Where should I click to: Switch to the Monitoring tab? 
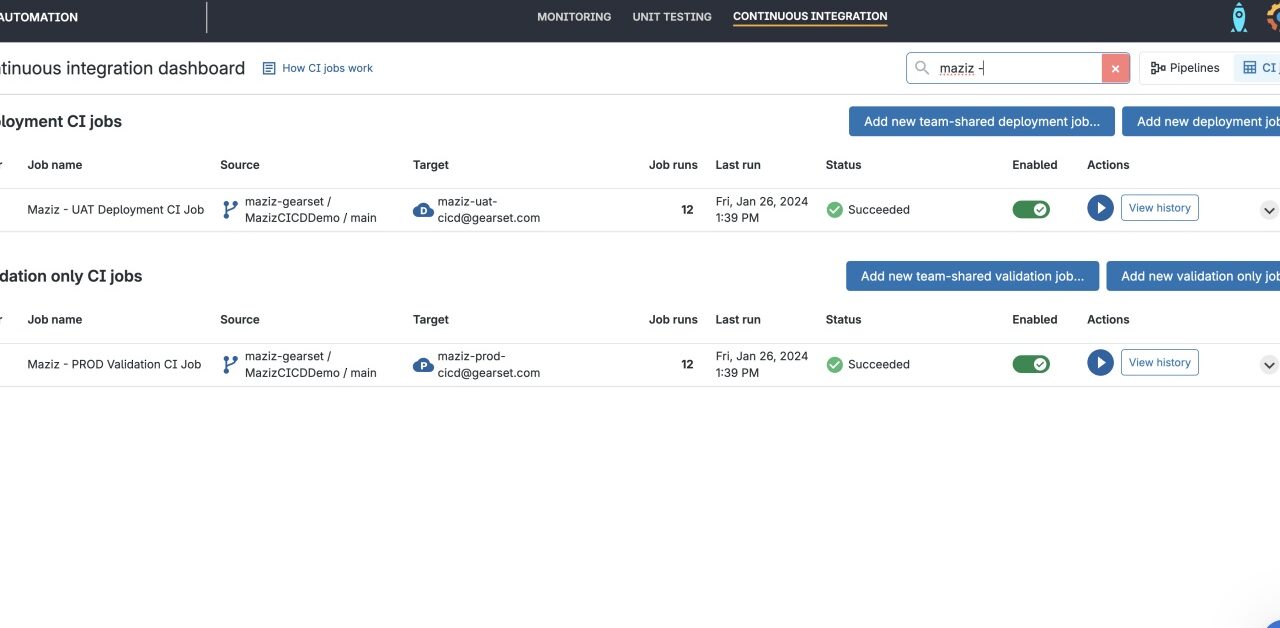pyautogui.click(x=574, y=16)
